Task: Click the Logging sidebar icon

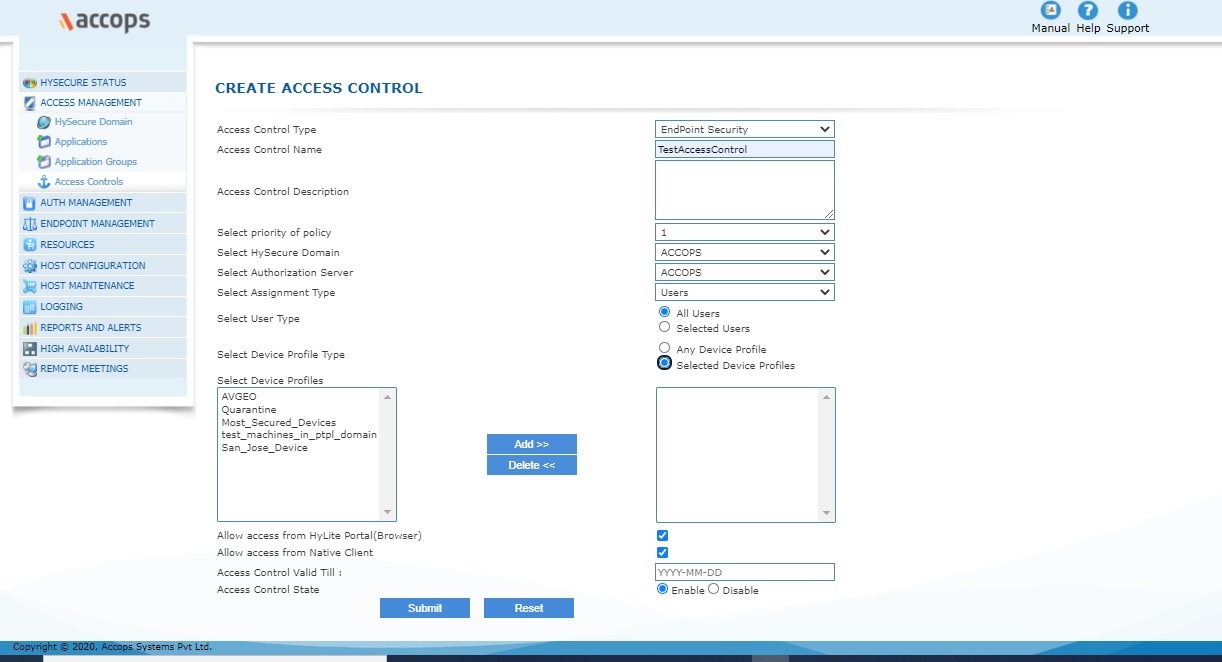Action: click(x=30, y=307)
